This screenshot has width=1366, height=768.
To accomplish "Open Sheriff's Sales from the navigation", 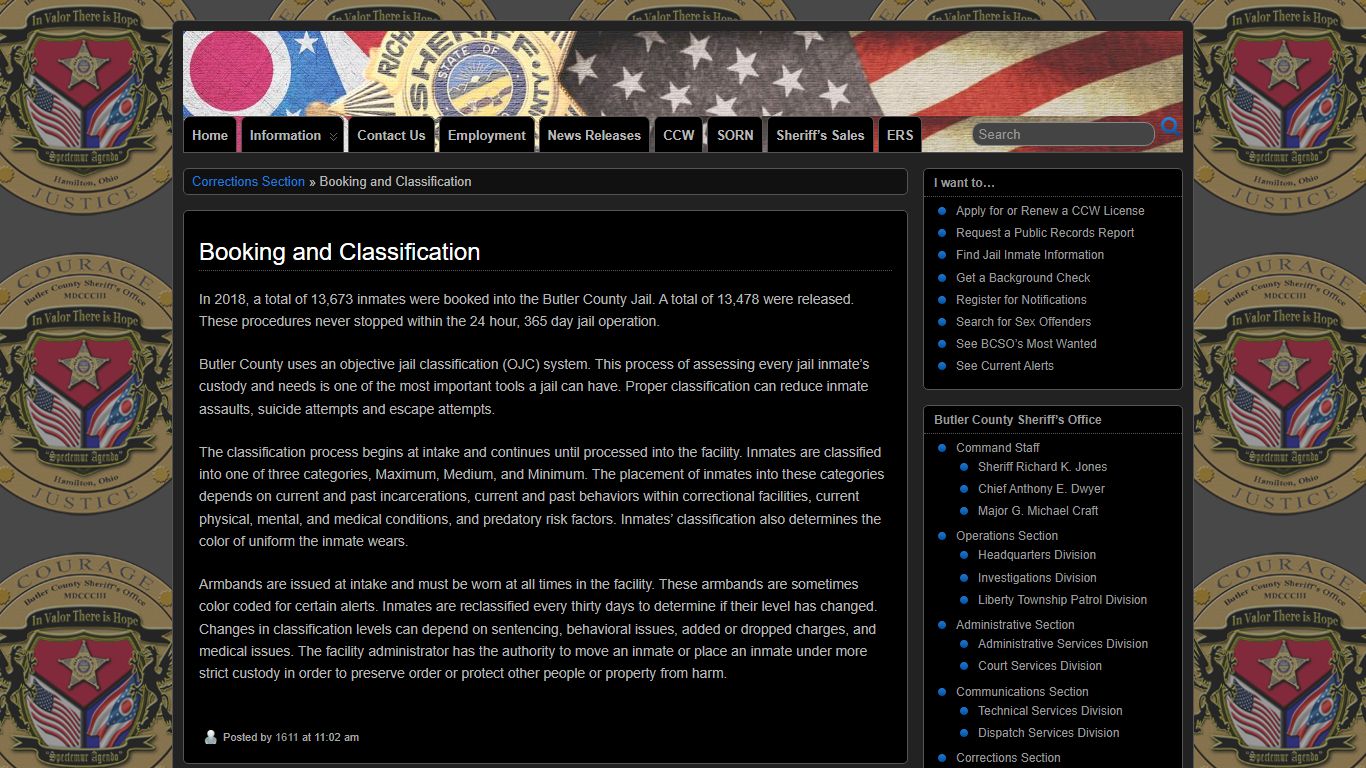I will 820,135.
